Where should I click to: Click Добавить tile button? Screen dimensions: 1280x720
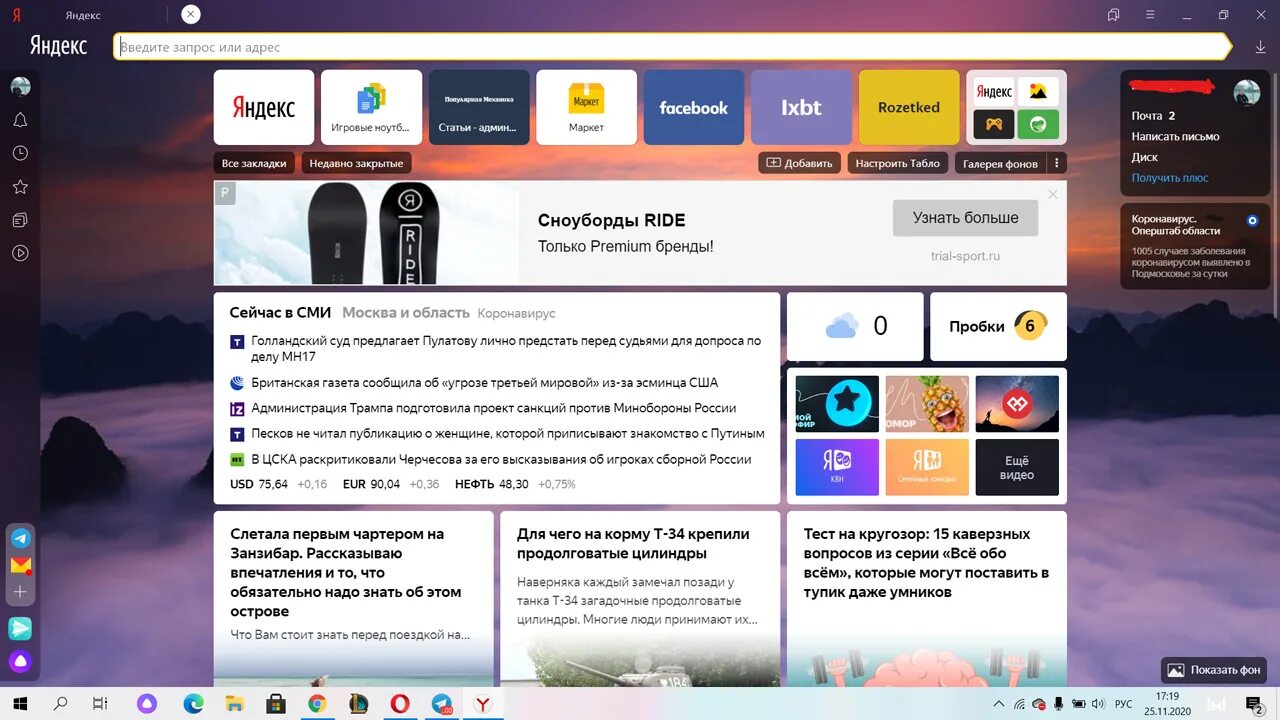[799, 163]
